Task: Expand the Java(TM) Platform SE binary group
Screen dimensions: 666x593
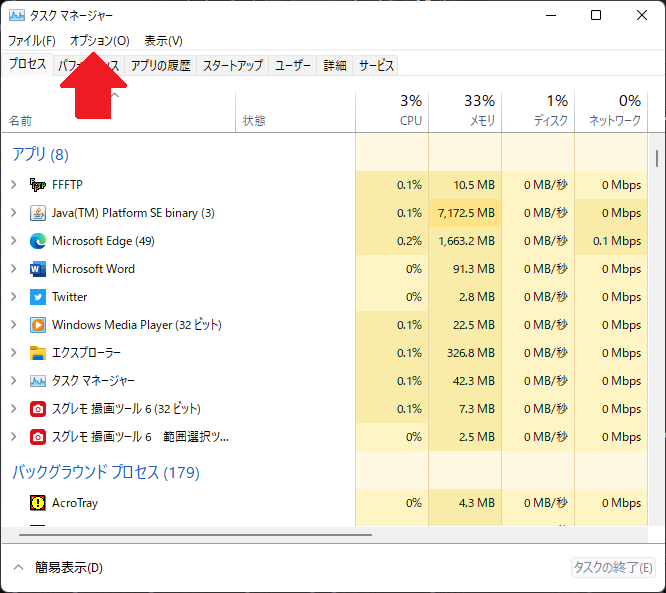Action: [x=14, y=213]
